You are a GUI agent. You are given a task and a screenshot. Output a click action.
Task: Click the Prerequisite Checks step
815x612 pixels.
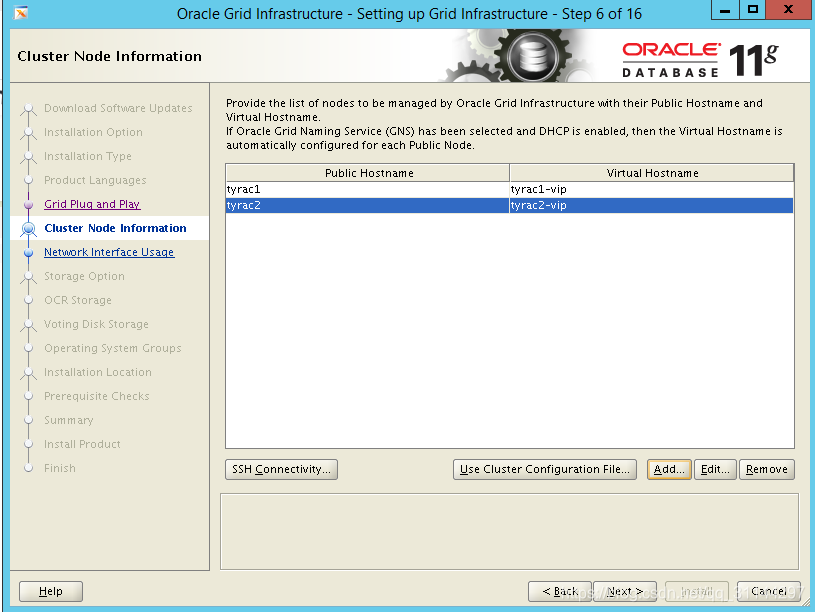pyautogui.click(x=97, y=396)
